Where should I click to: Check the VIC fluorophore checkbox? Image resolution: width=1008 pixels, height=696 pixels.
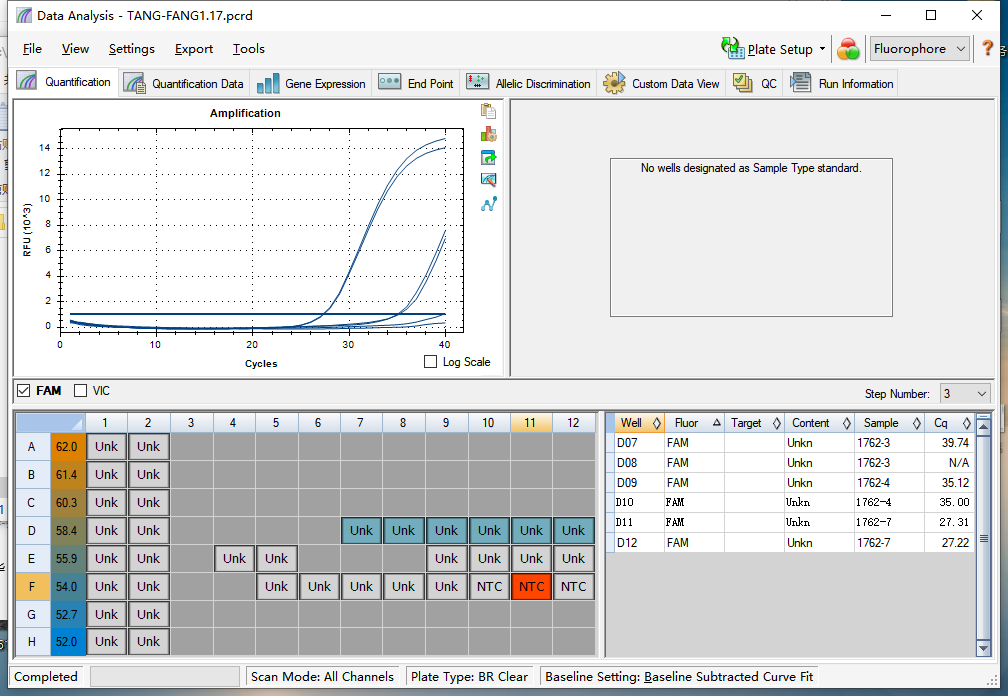[80, 391]
